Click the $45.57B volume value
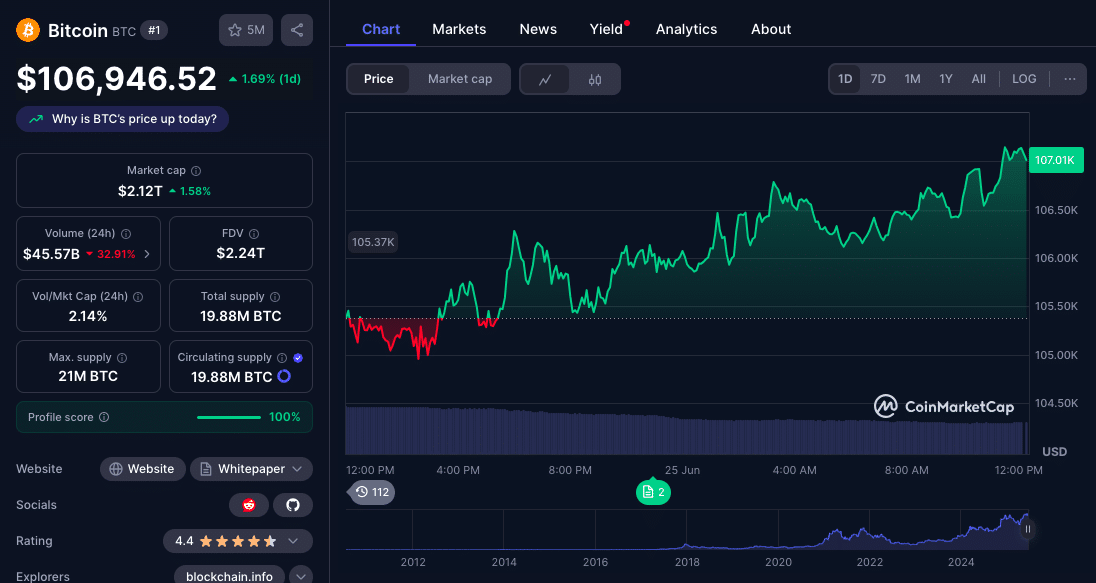The height and width of the screenshot is (583, 1096). click(52, 254)
